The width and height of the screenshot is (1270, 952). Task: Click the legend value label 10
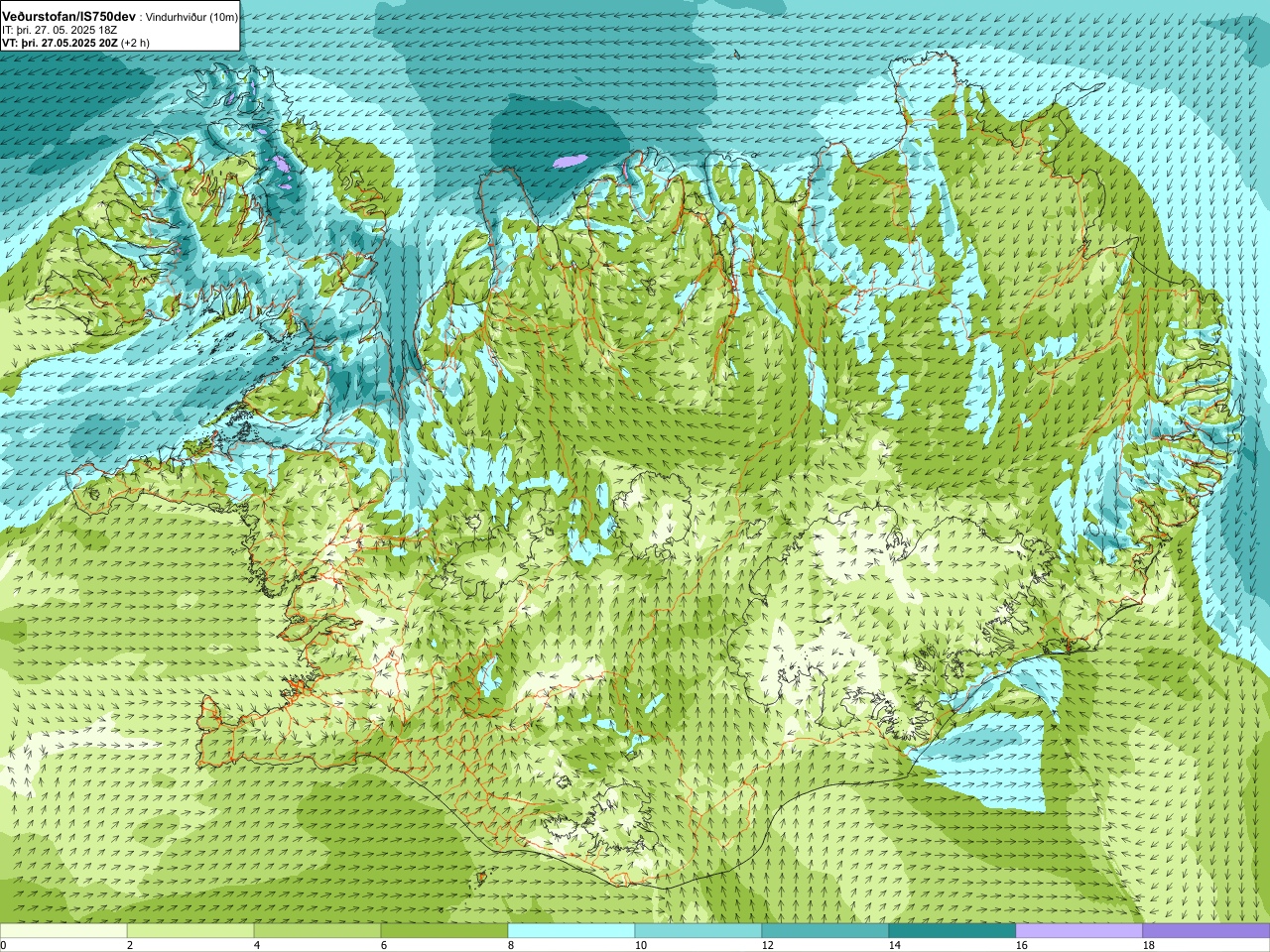coord(641,945)
